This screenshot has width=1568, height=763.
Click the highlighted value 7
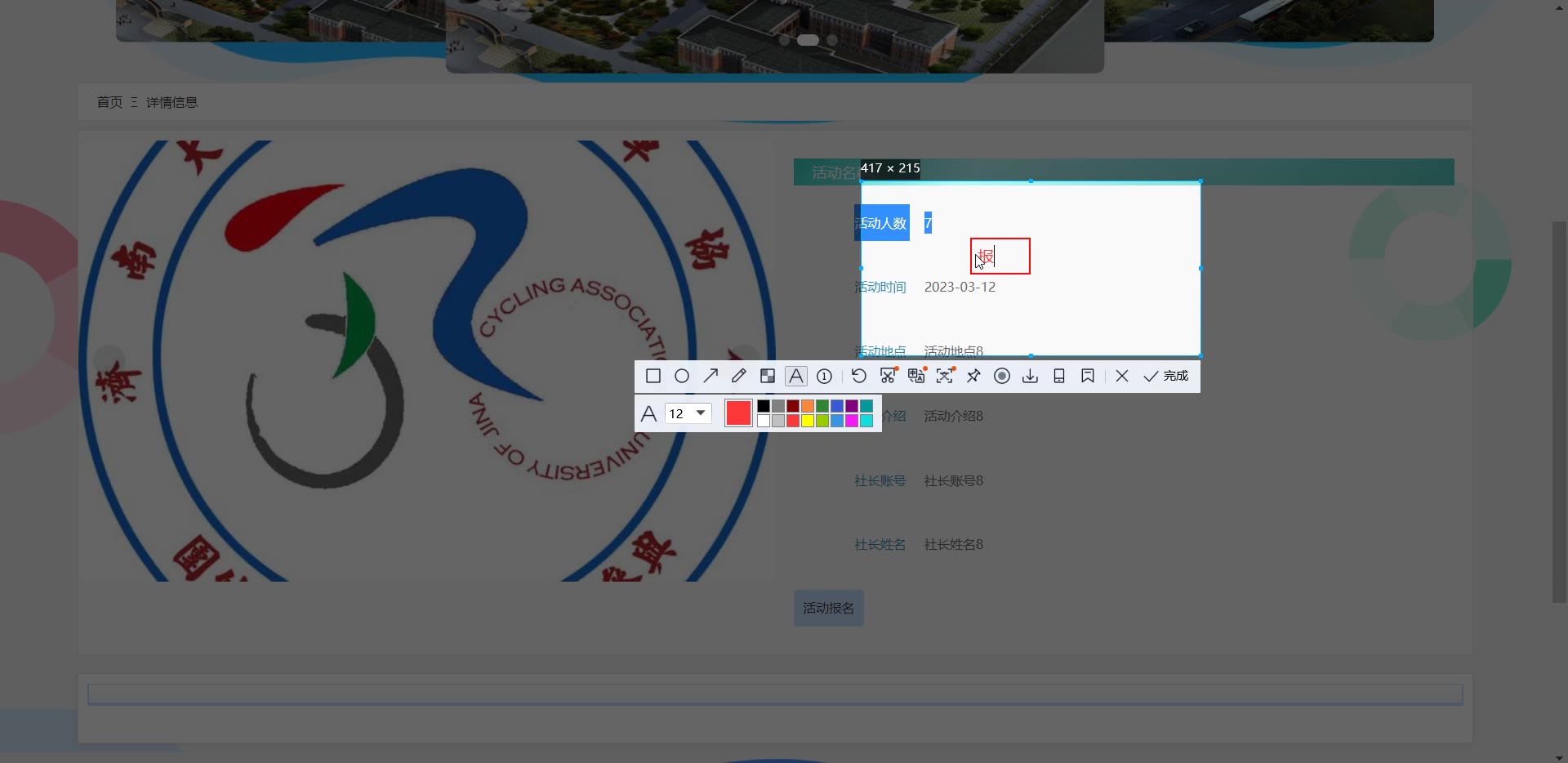tap(928, 223)
